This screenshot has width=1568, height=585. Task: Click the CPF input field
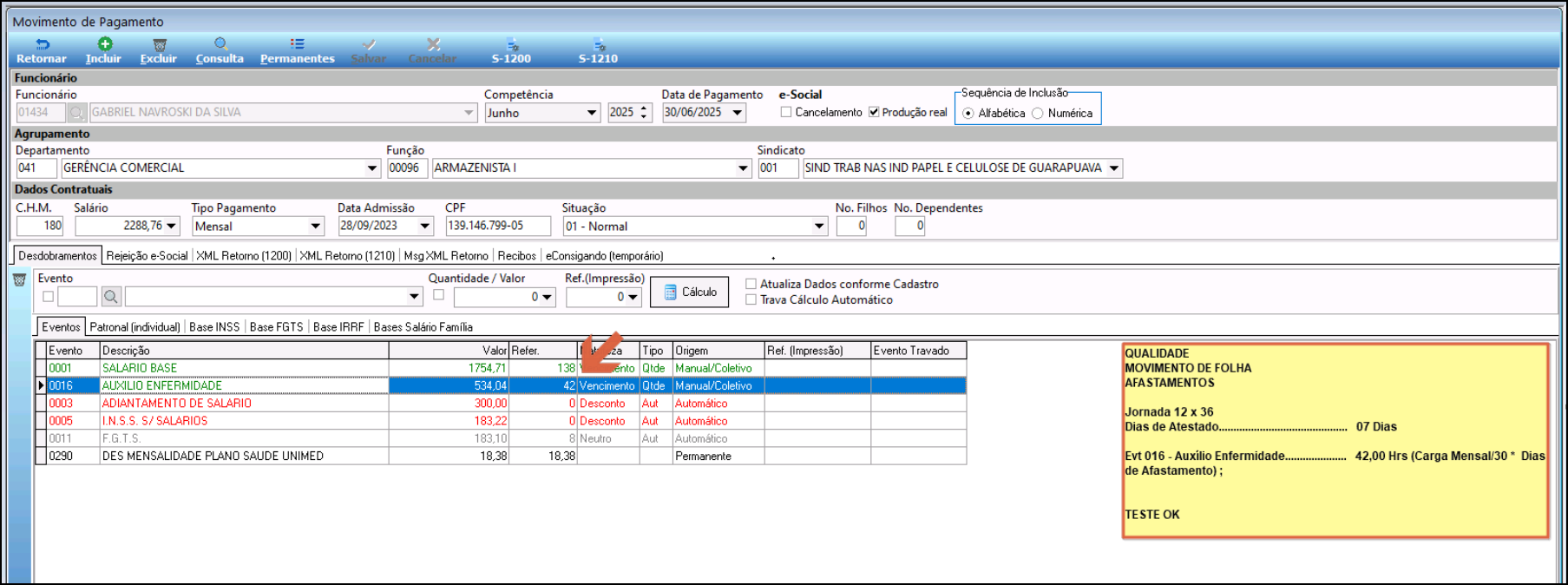pos(498,227)
